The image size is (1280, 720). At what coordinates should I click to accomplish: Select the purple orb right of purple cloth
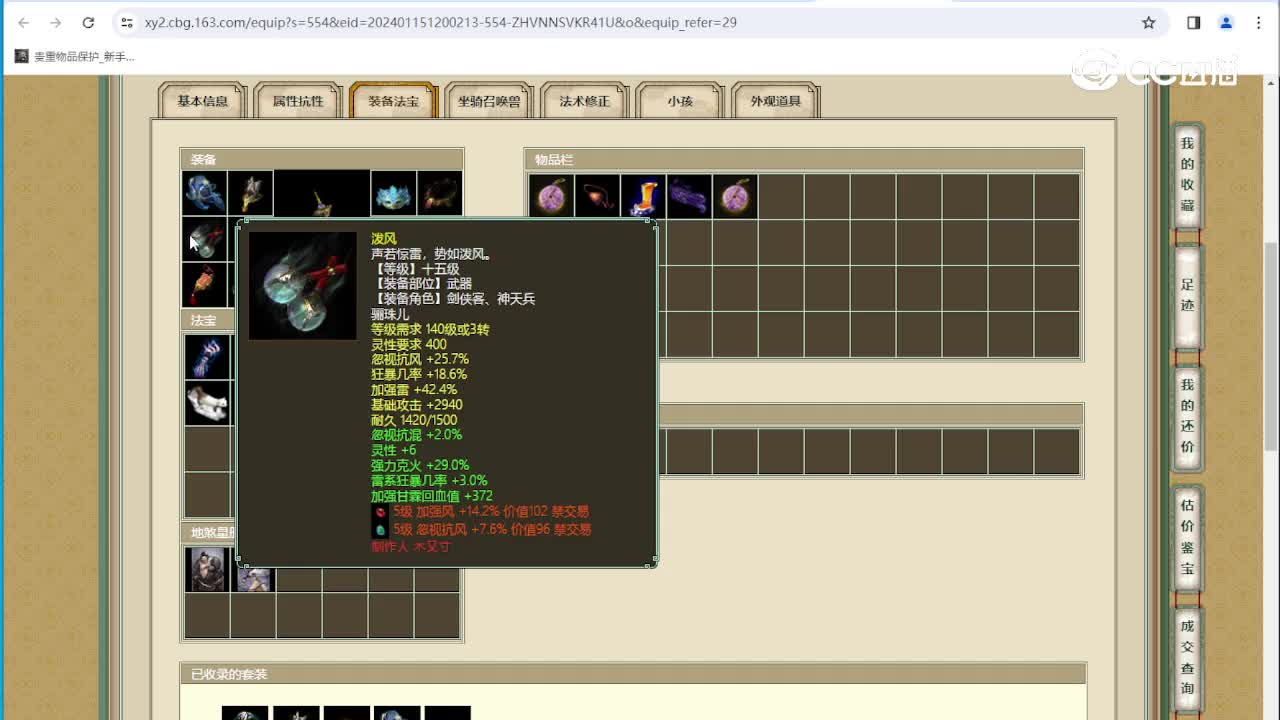(735, 196)
